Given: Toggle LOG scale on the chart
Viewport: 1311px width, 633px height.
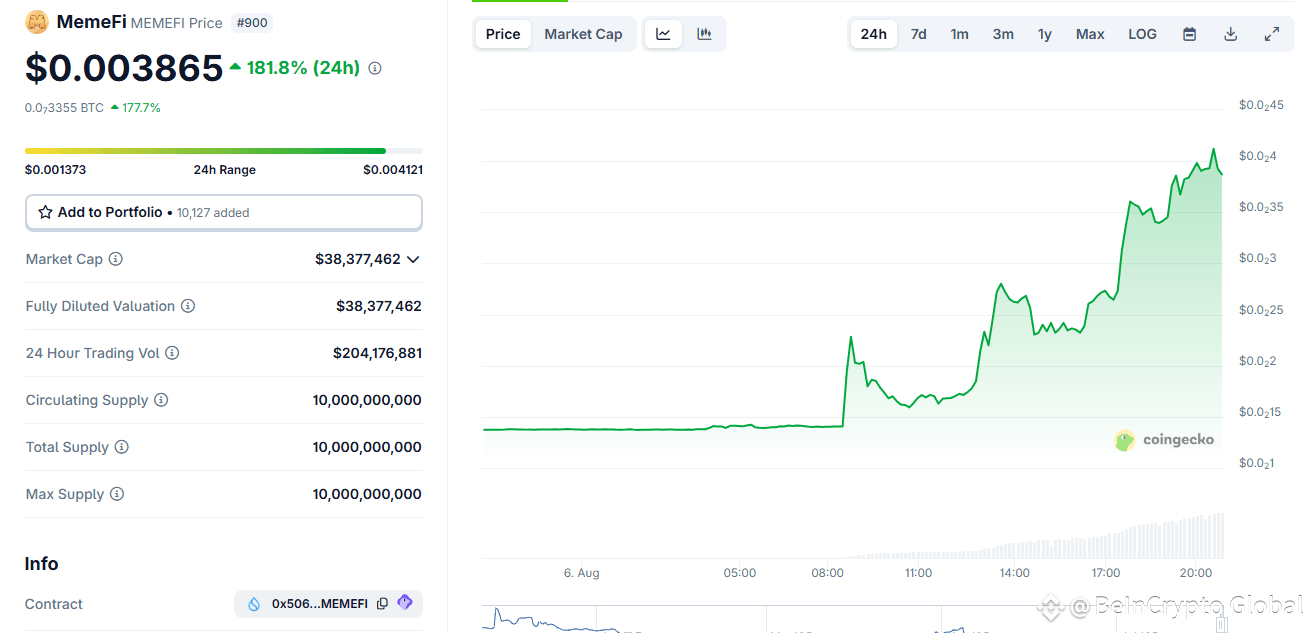Looking at the screenshot, I should click(x=1142, y=34).
